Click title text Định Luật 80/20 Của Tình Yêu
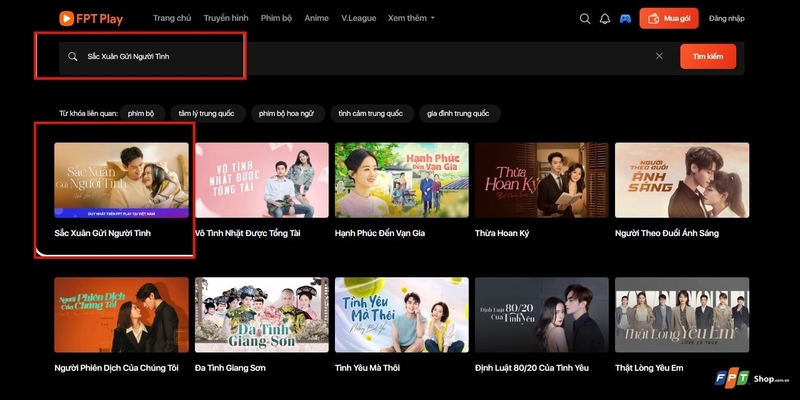Image resolution: width=800 pixels, height=400 pixels. tap(532, 368)
